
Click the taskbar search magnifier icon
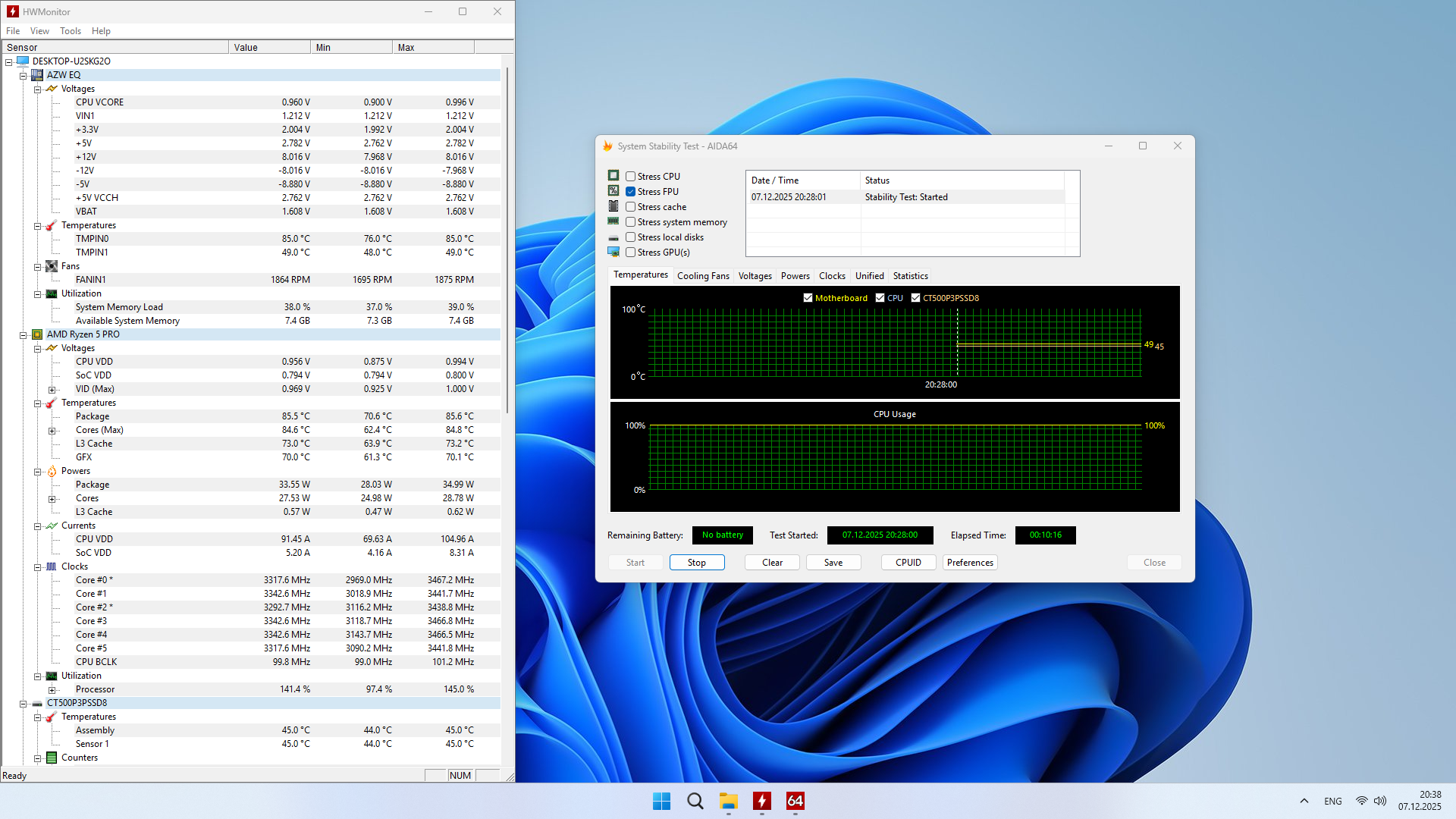pyautogui.click(x=695, y=801)
